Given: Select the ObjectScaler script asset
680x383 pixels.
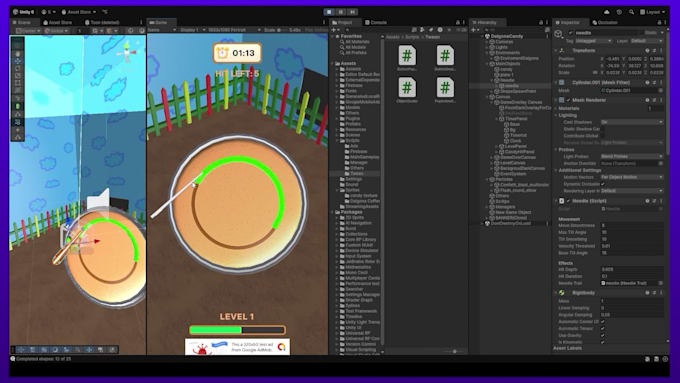Looking at the screenshot, I should point(407,91).
